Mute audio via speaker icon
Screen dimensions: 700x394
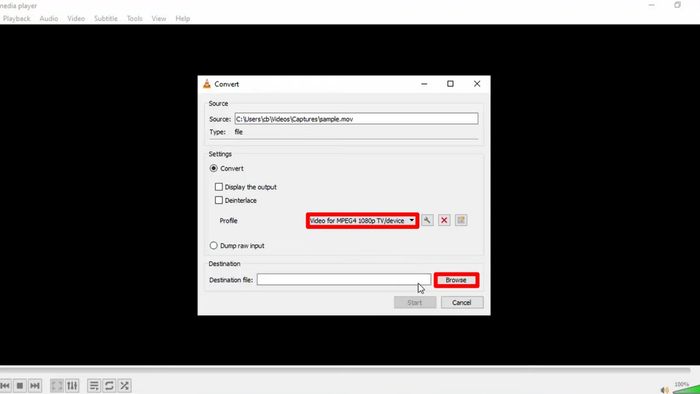[665, 390]
